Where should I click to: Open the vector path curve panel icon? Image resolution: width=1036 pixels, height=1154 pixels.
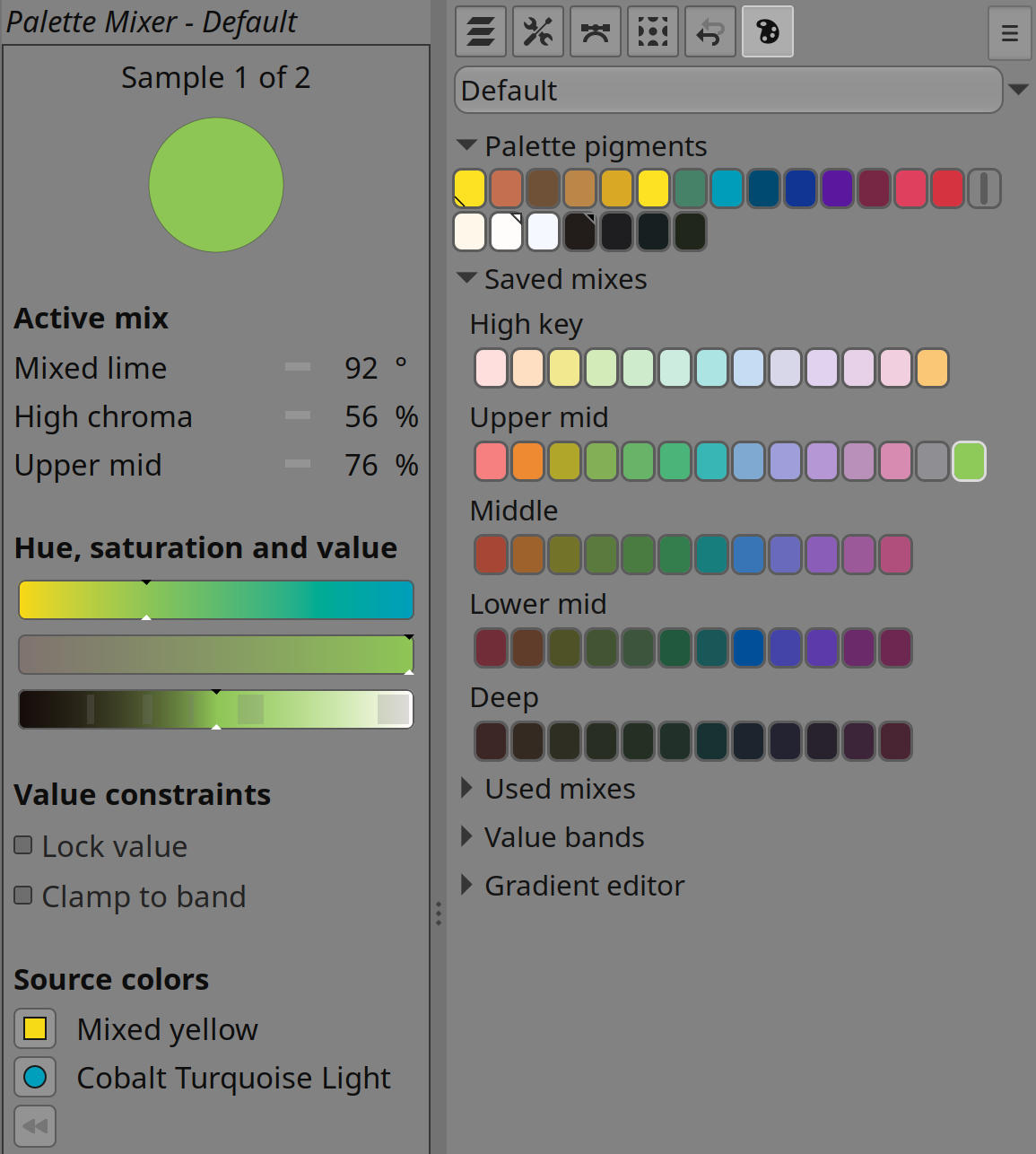coord(596,32)
